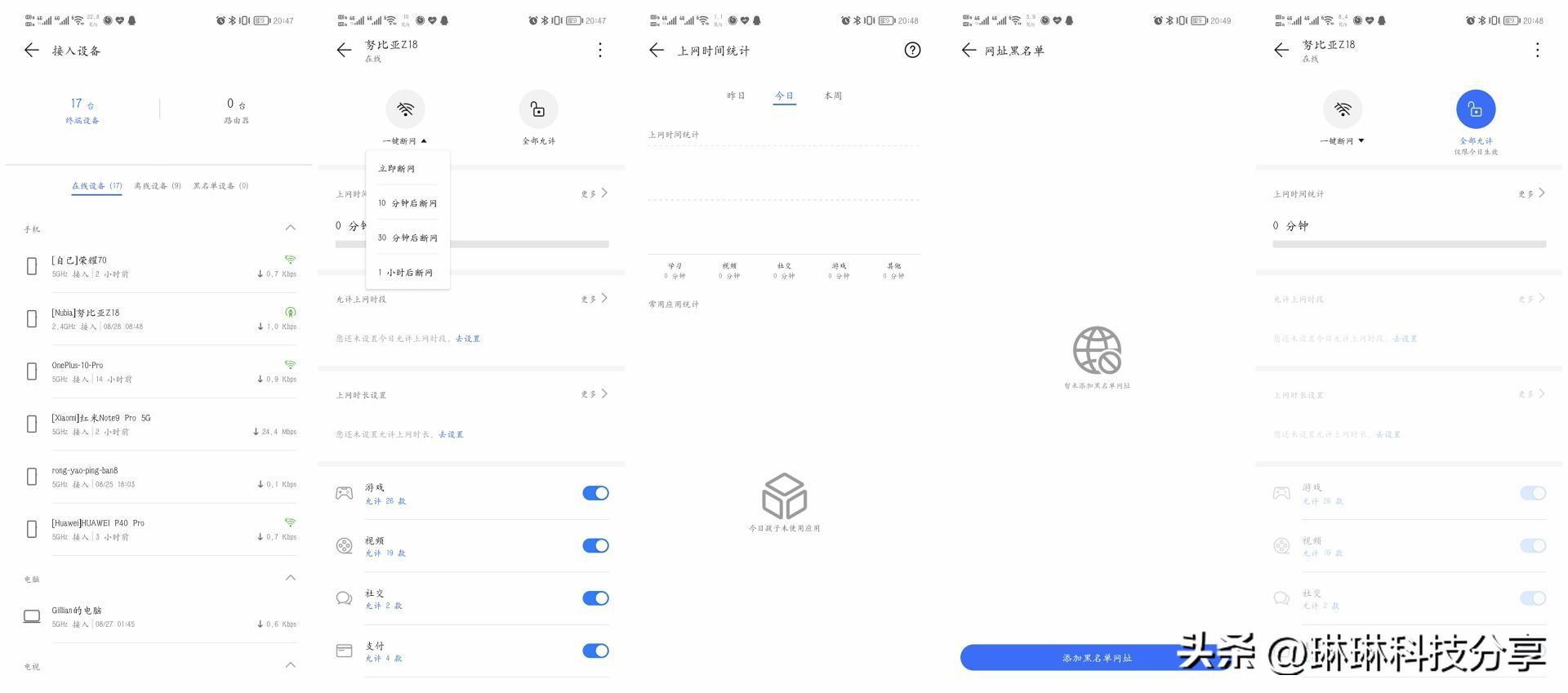Tap green WiFi signal icon on [自己]荣耀70 row

click(290, 260)
